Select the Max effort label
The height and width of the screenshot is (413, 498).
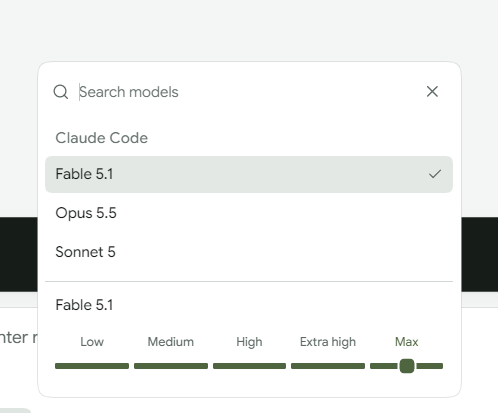point(407,342)
